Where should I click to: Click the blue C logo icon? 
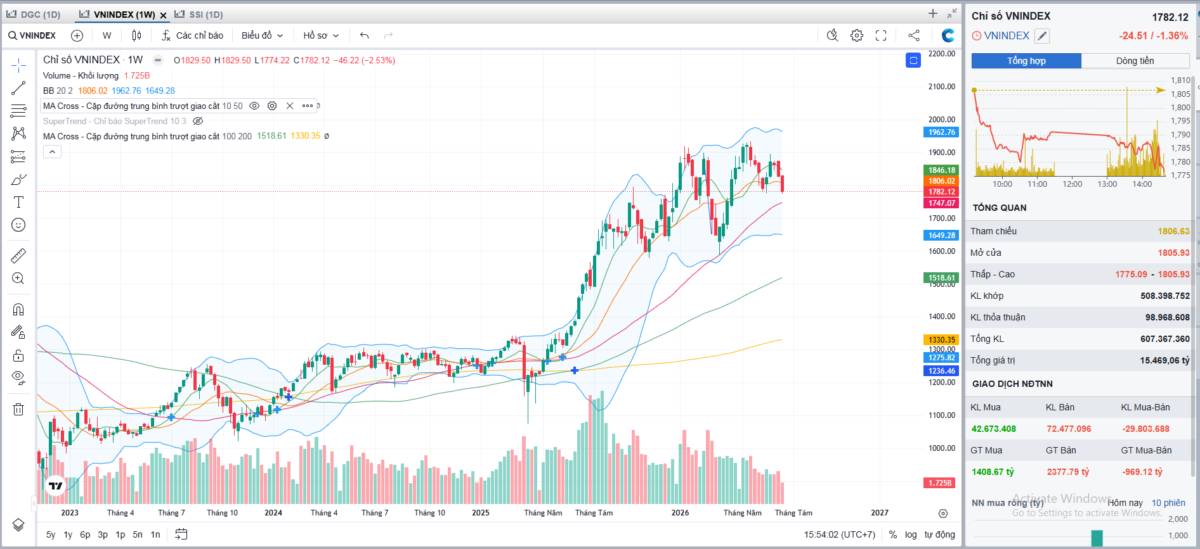pyautogui.click(x=948, y=35)
